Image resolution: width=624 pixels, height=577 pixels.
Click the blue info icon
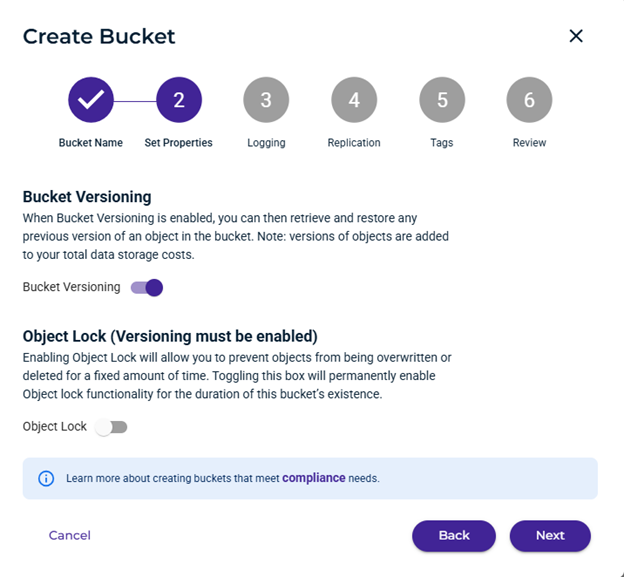[46, 478]
